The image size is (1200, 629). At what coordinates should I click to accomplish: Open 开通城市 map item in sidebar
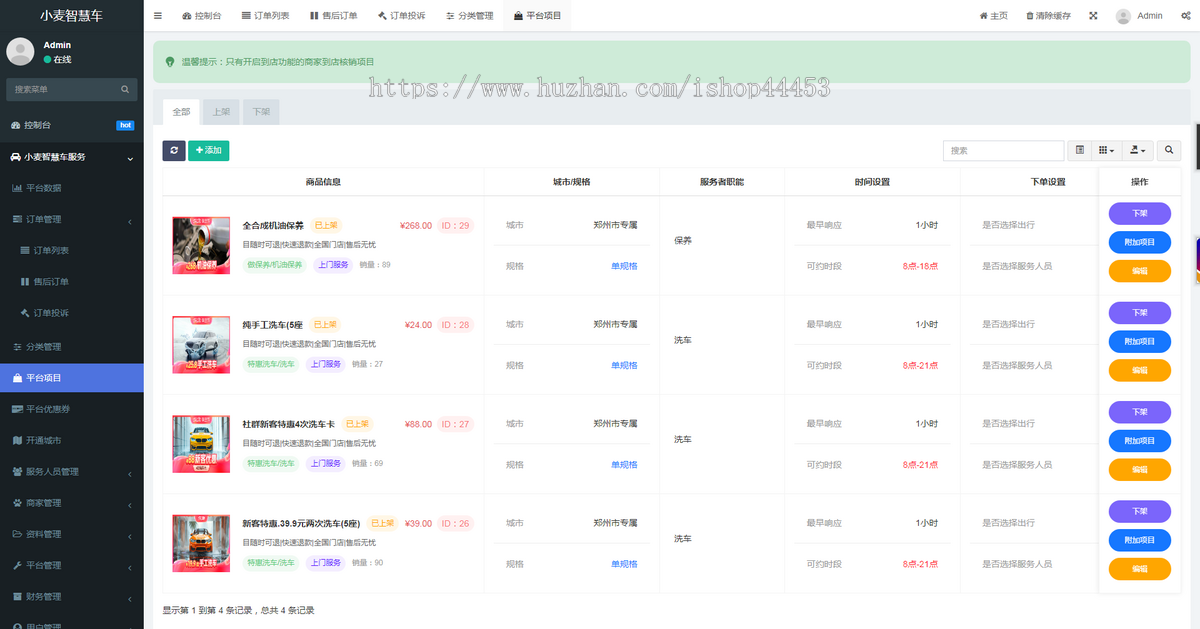[71, 440]
